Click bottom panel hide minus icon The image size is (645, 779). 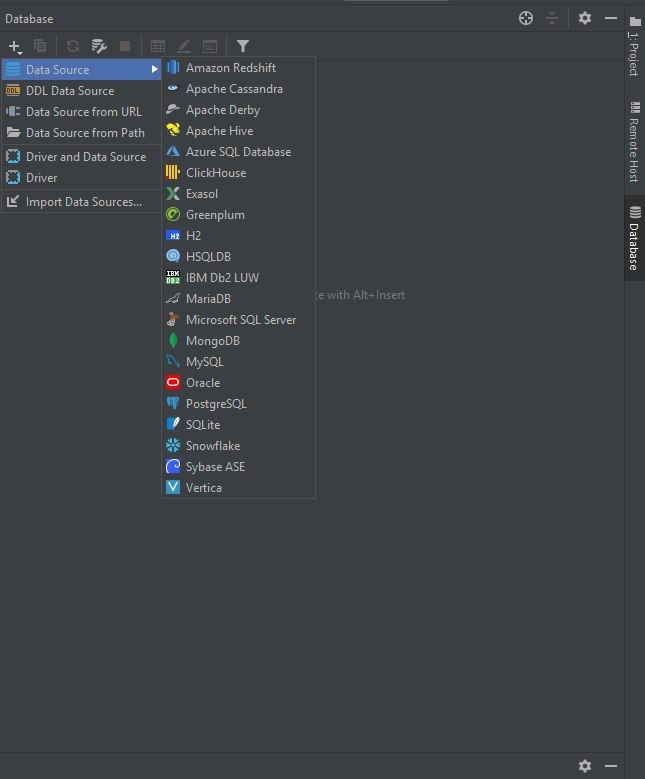(x=611, y=766)
